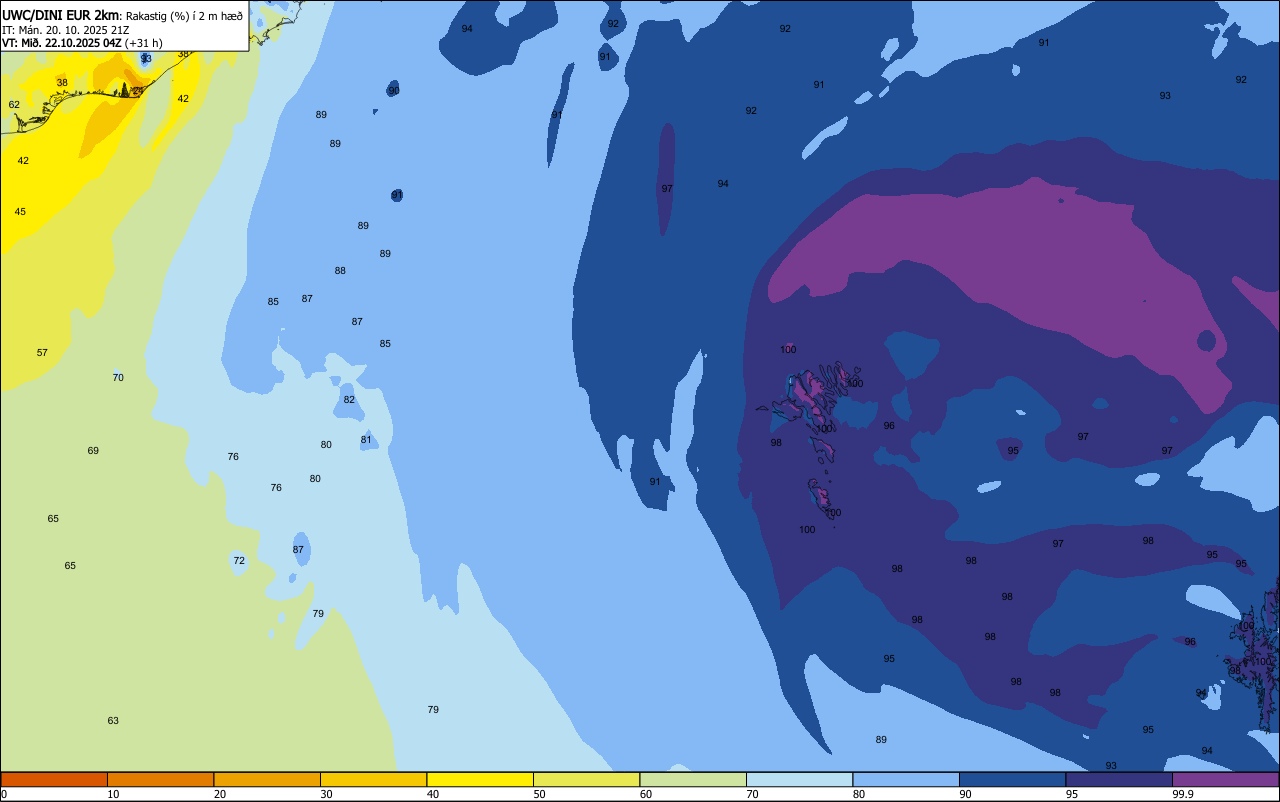Click the 'Rakastig (%) í 2 m hæð' label
This screenshot has height=802, width=1280.
[184, 16]
